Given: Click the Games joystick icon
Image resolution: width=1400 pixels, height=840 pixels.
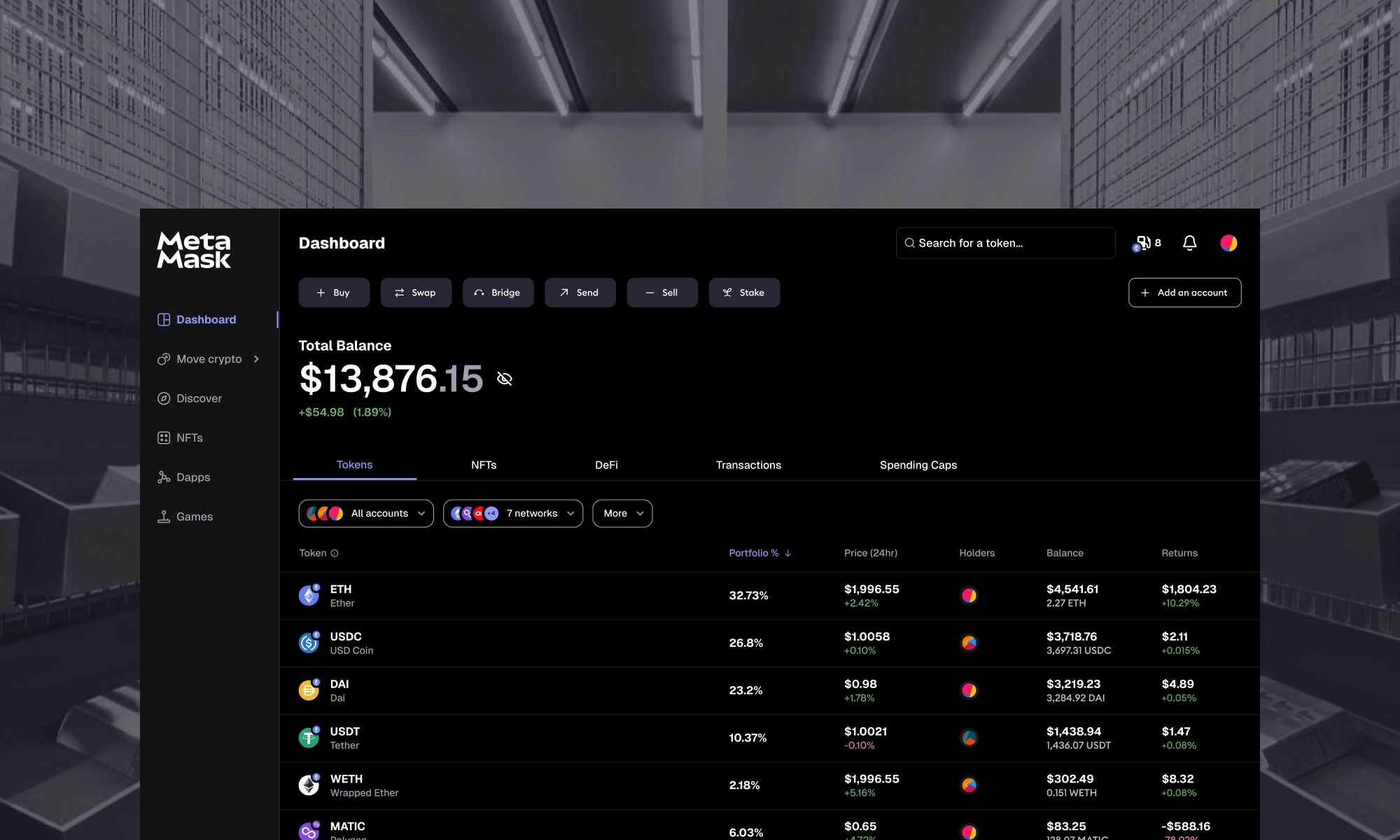Looking at the screenshot, I should point(164,517).
